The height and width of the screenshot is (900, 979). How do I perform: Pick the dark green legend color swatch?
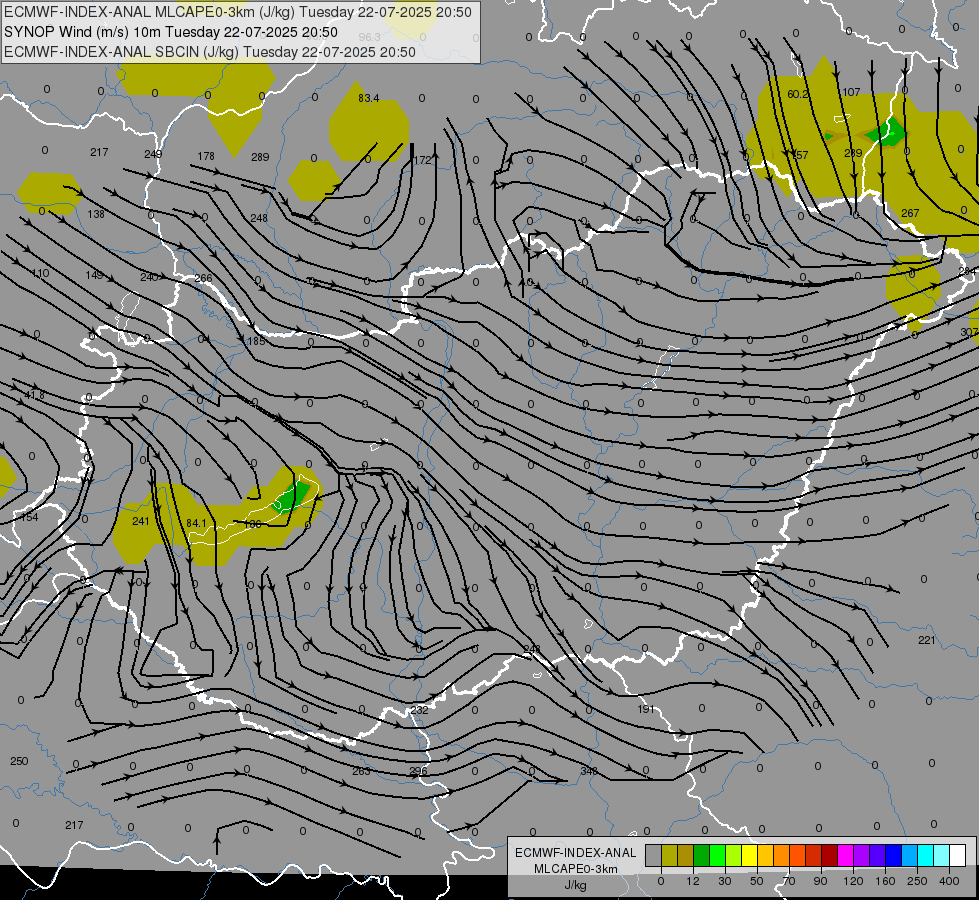click(701, 855)
